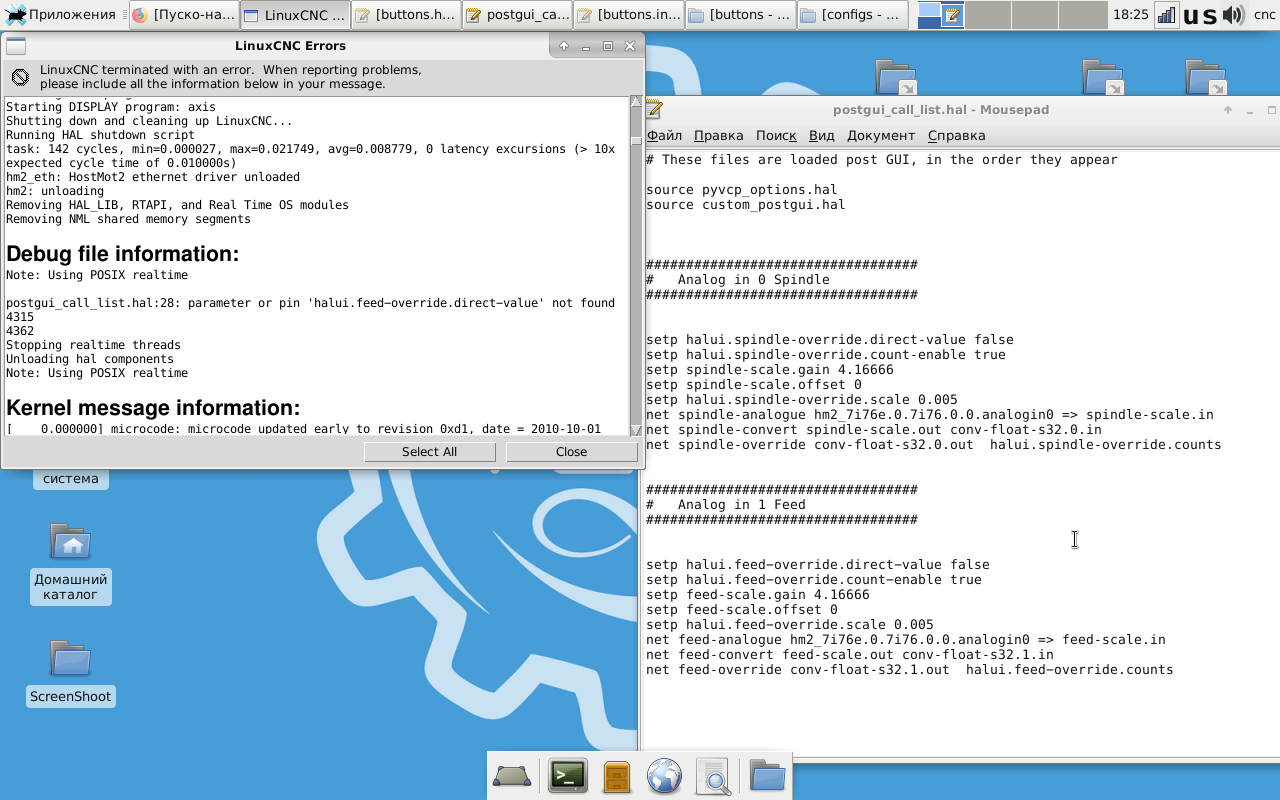Launch the web browser globe icon in dock

(664, 776)
